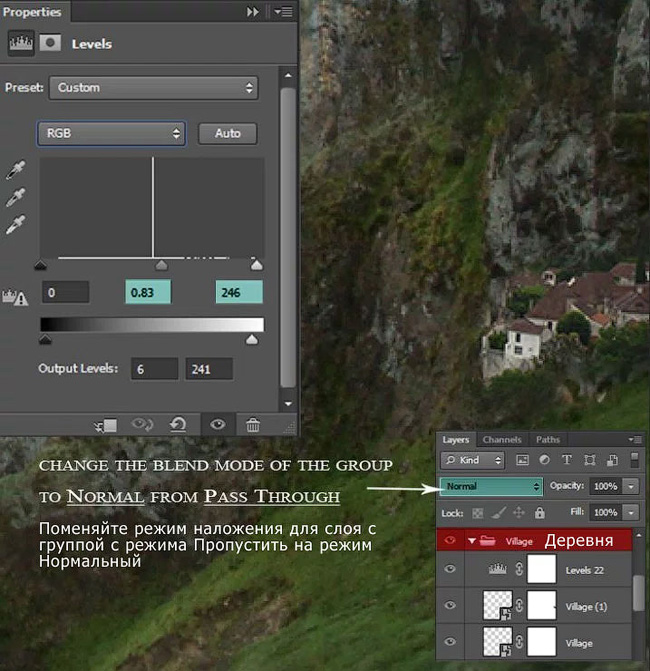Hide the Village (1) layer
This screenshot has height=671, width=650.
(x=450, y=605)
